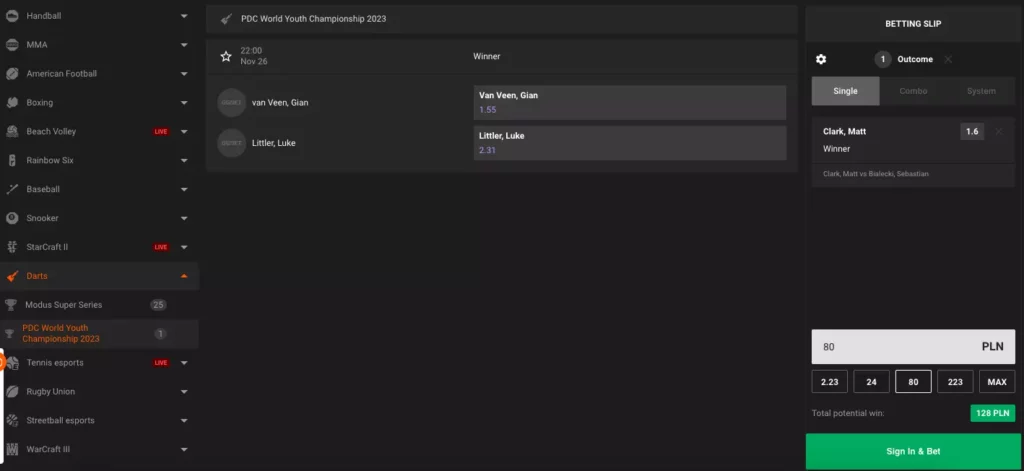This screenshot has height=471, width=1024.
Task: Expand the Handball dropdown arrow
Action: point(184,16)
